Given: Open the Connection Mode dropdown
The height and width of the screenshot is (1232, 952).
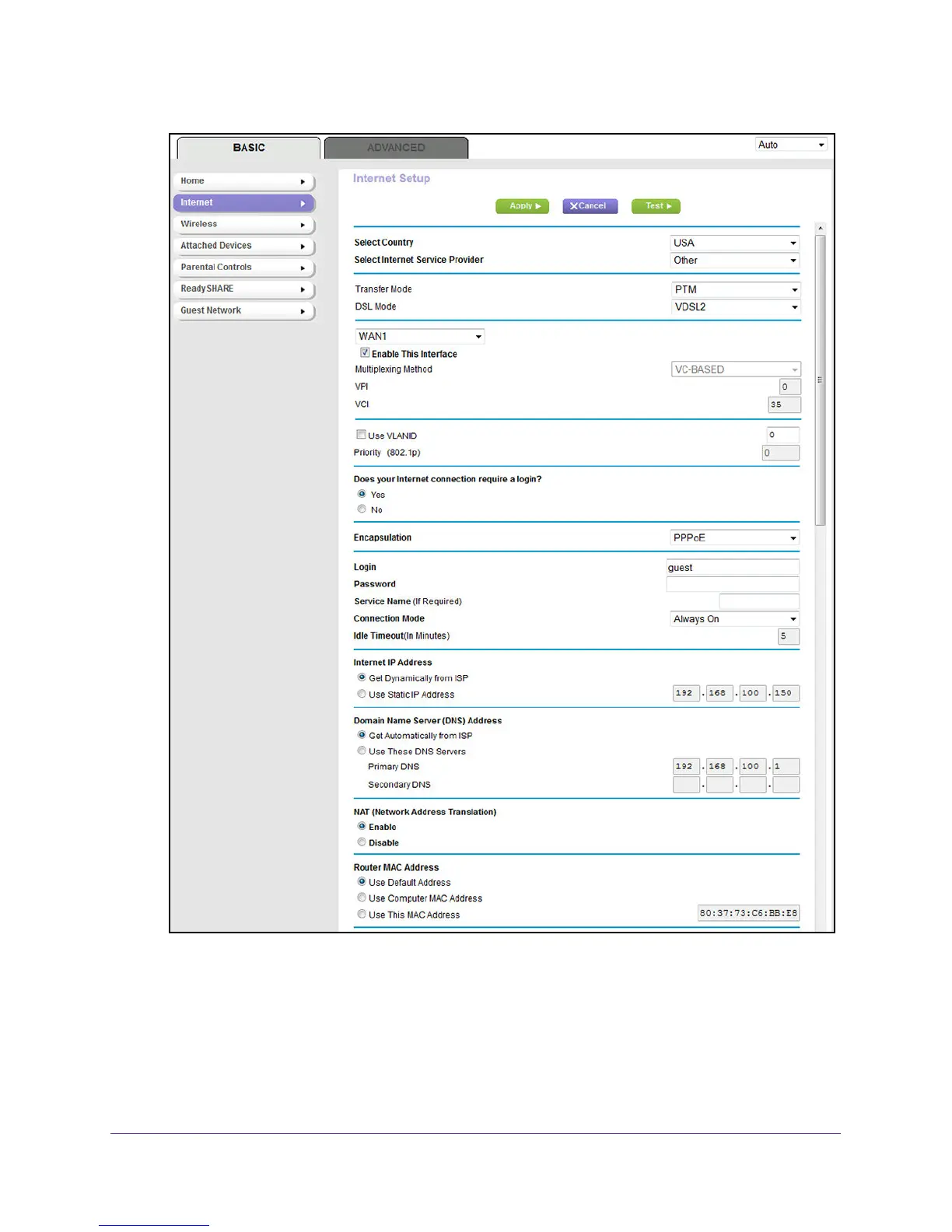Looking at the screenshot, I should coord(735,619).
